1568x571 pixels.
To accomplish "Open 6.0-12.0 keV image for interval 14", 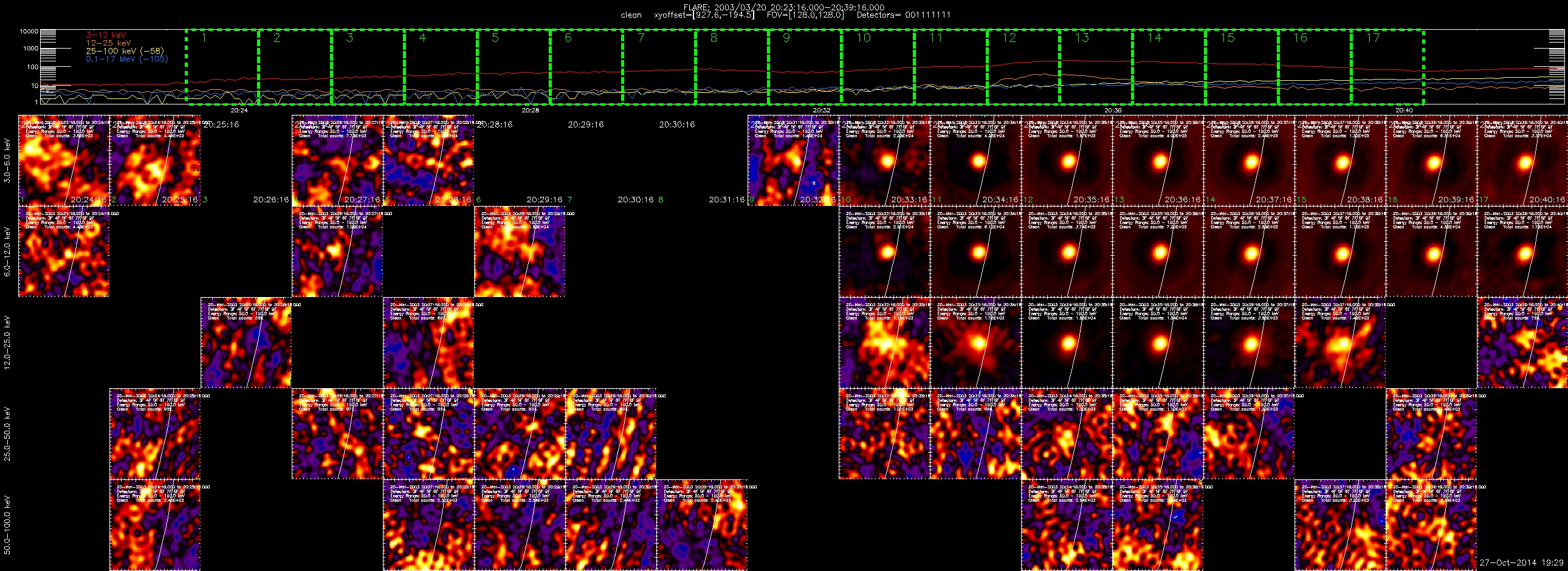I will (1249, 251).
